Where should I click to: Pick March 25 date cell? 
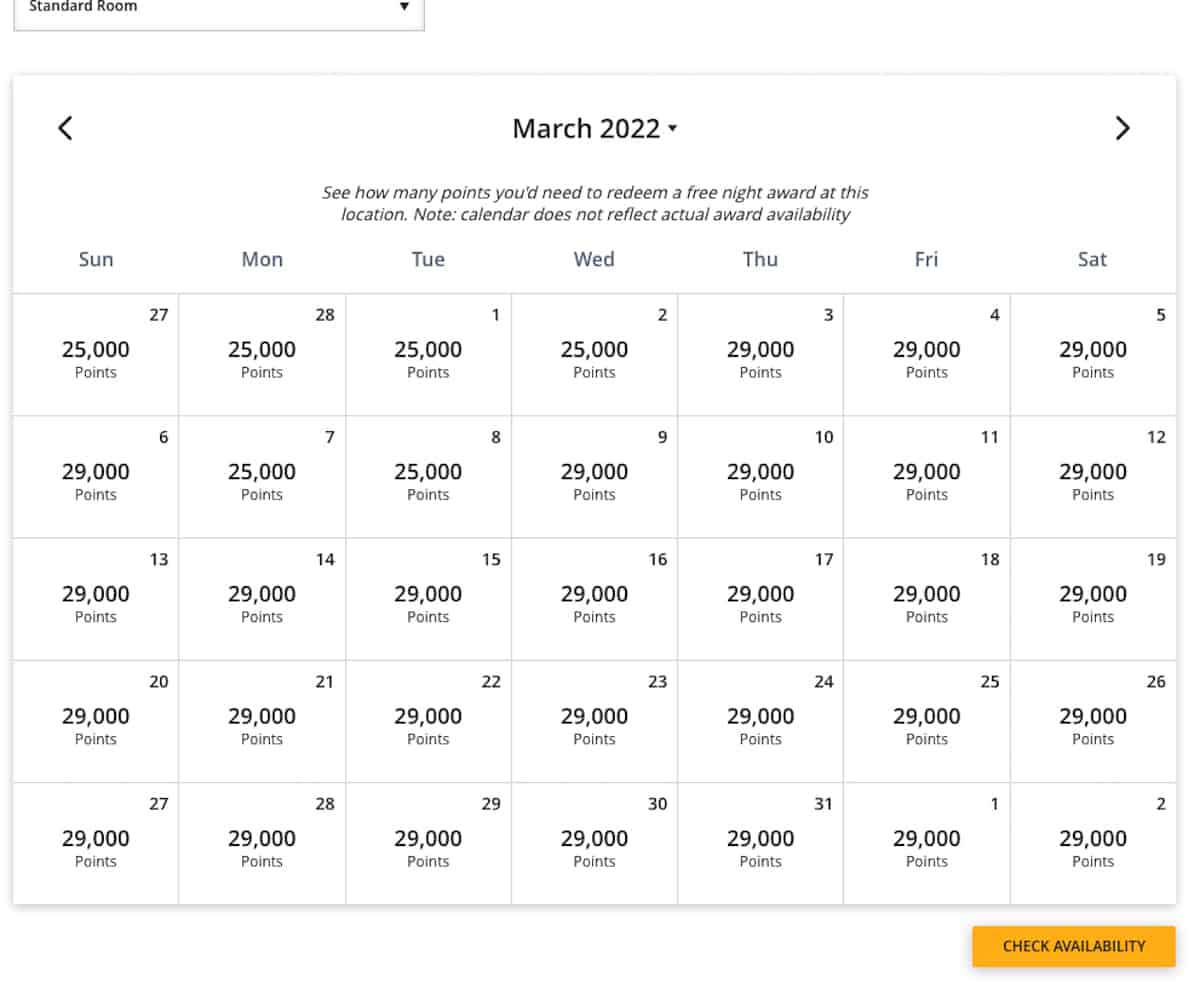pyautogui.click(x=927, y=722)
